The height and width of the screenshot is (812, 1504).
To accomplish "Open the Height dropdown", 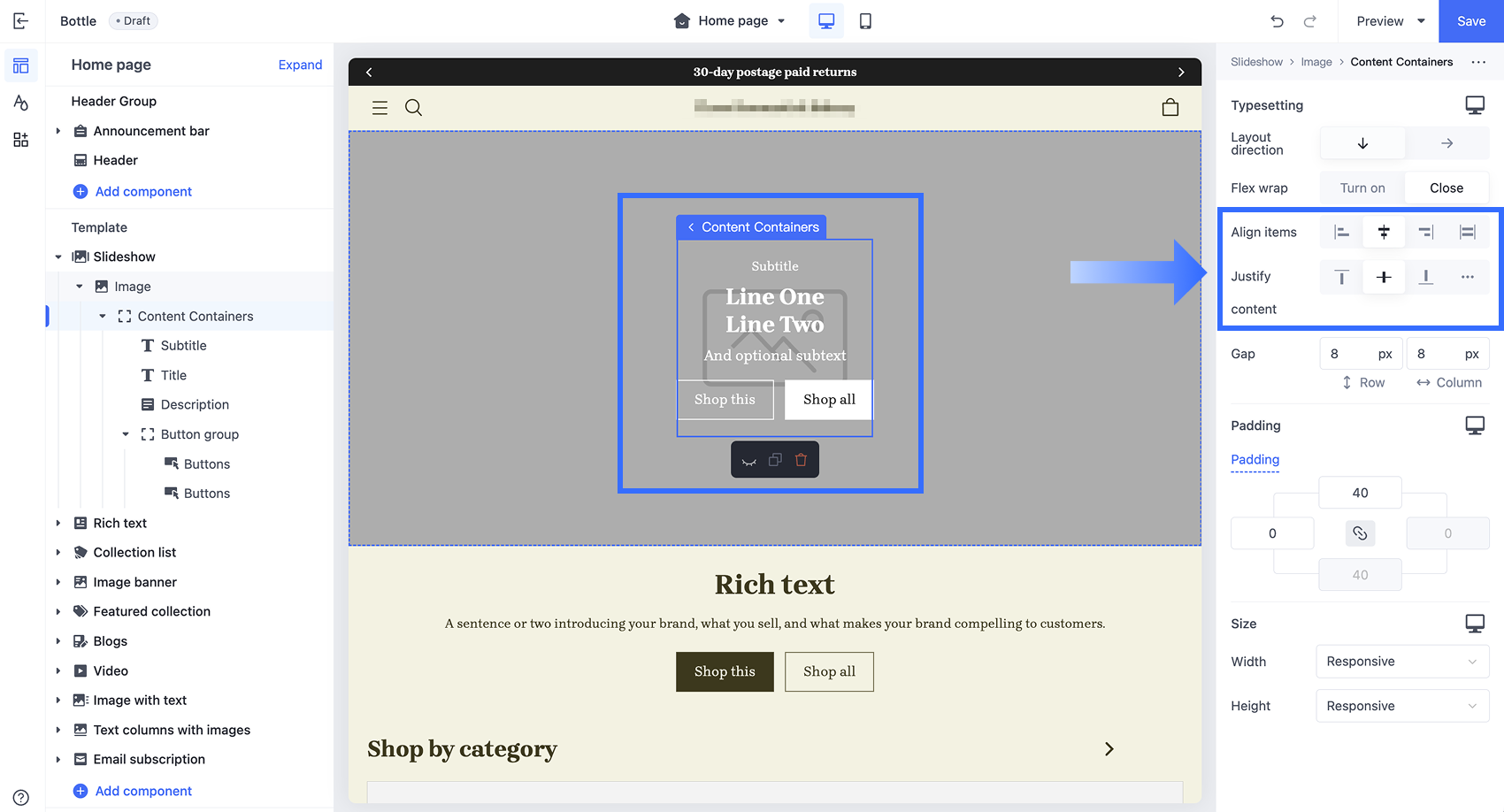I will click(1402, 706).
